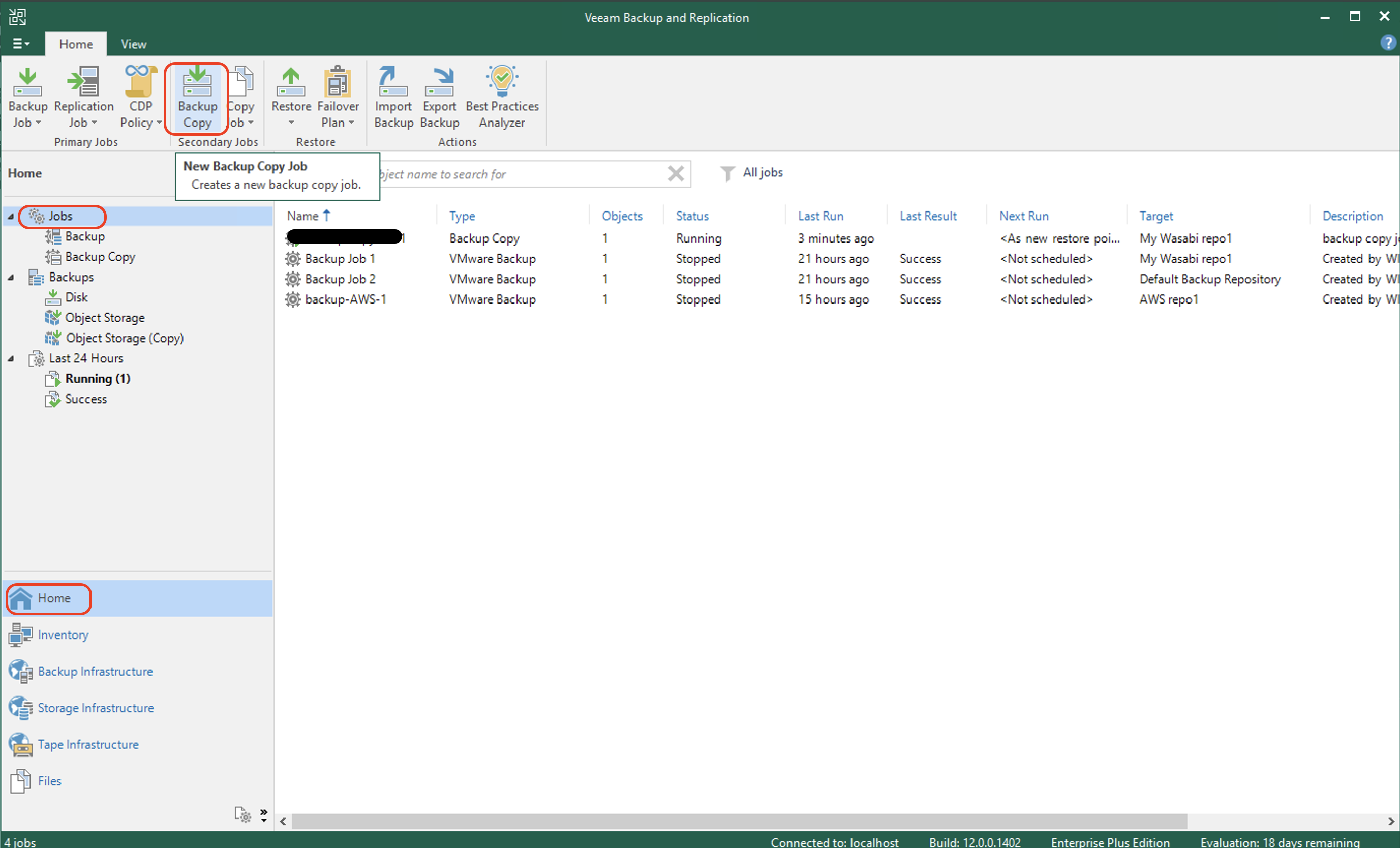Select the Jobs tree node

pyautogui.click(x=60, y=217)
